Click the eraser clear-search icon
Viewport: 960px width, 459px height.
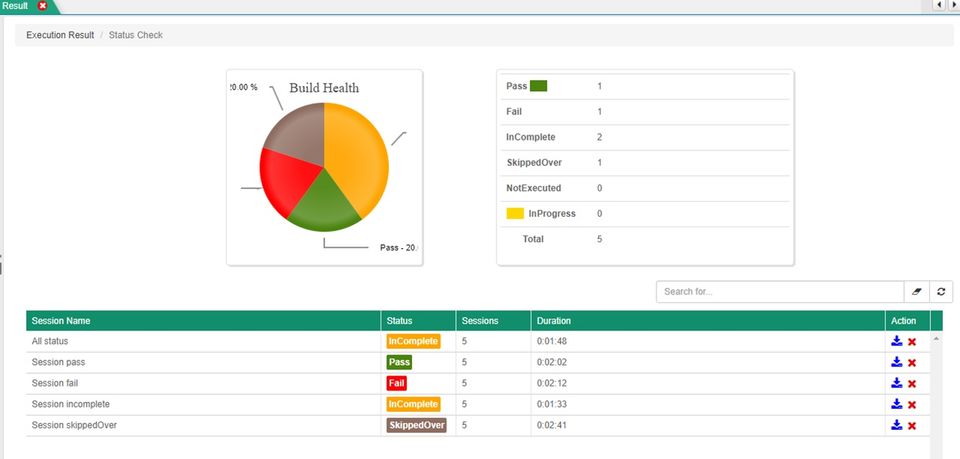917,292
